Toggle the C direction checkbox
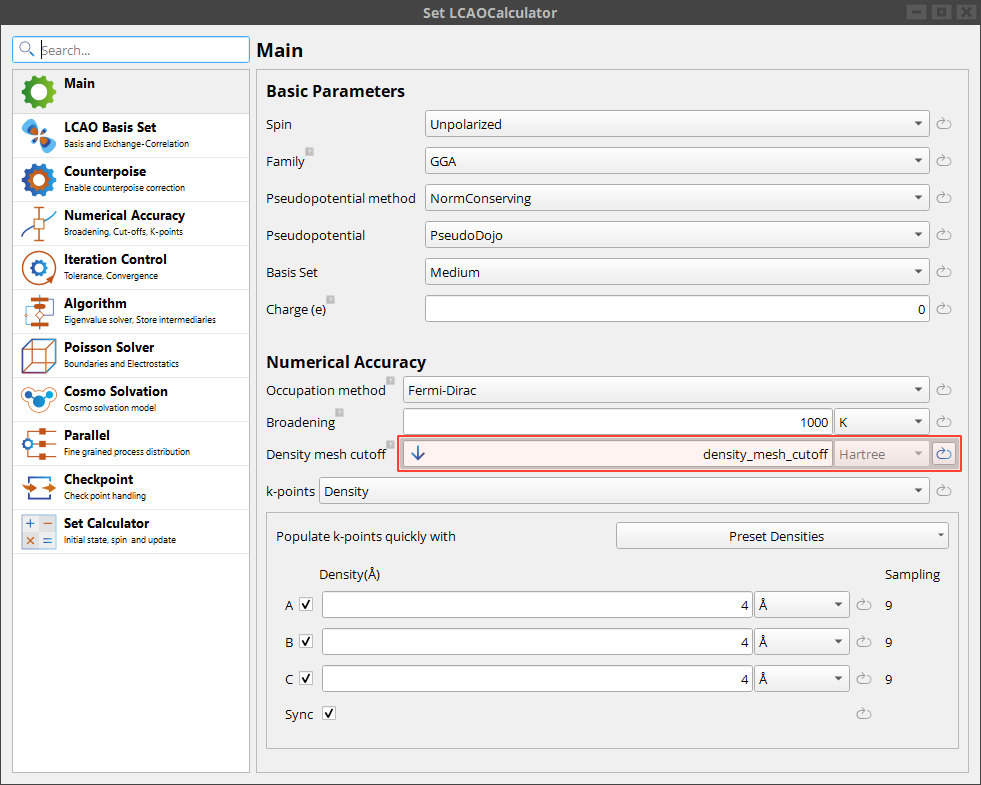This screenshot has width=981, height=785. (x=306, y=678)
